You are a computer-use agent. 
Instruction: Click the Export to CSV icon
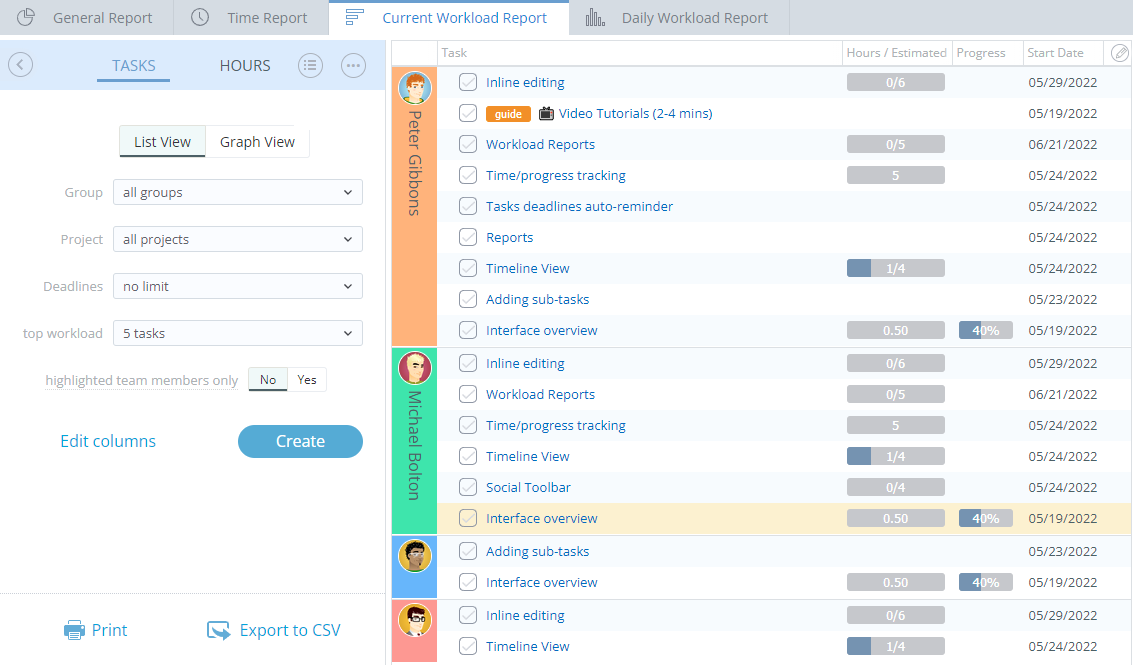[x=218, y=630]
